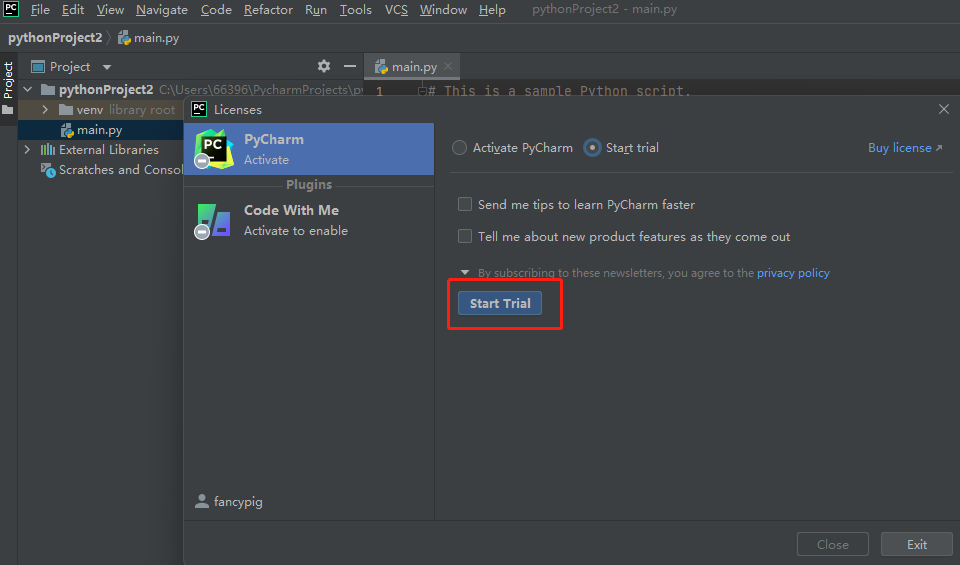Click the External Libraries icon
This screenshot has width=960, height=565.
coord(48,149)
